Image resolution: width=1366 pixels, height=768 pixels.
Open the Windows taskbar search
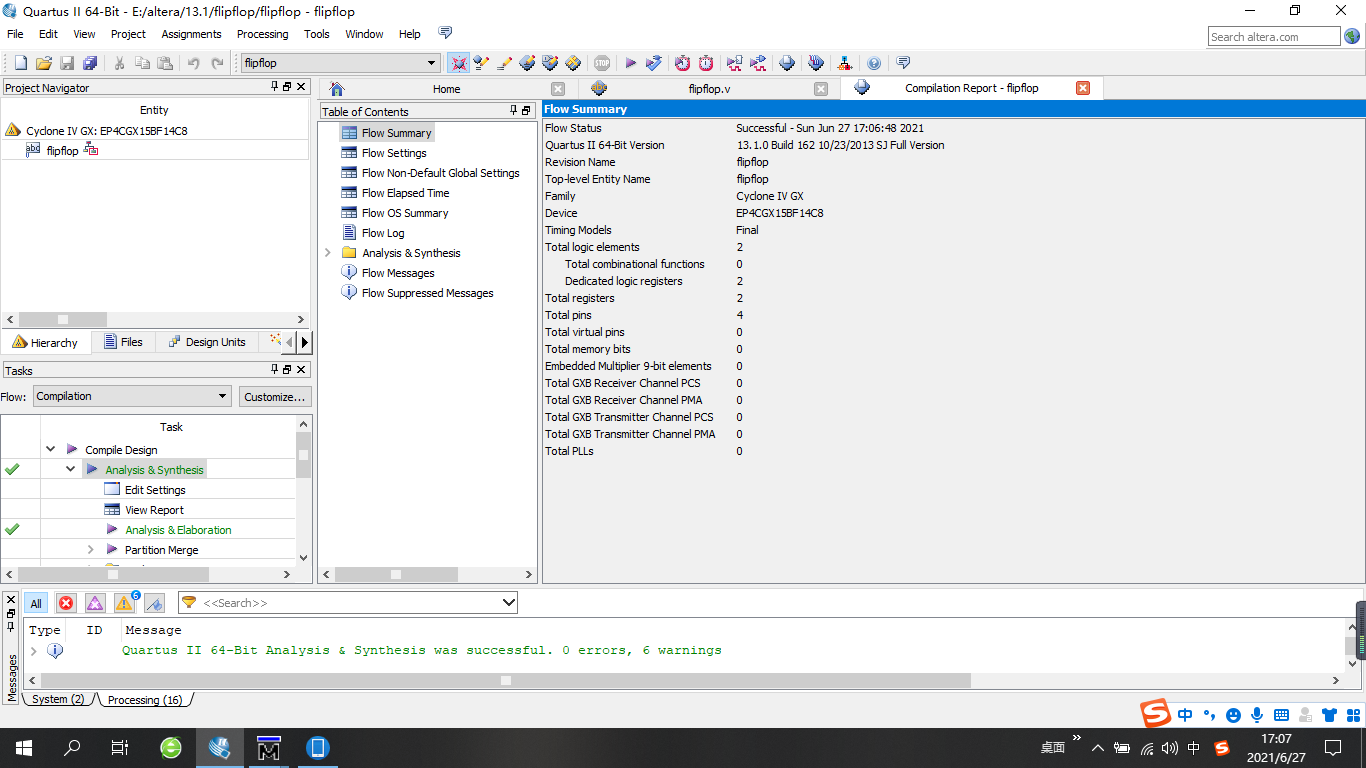click(x=72, y=747)
